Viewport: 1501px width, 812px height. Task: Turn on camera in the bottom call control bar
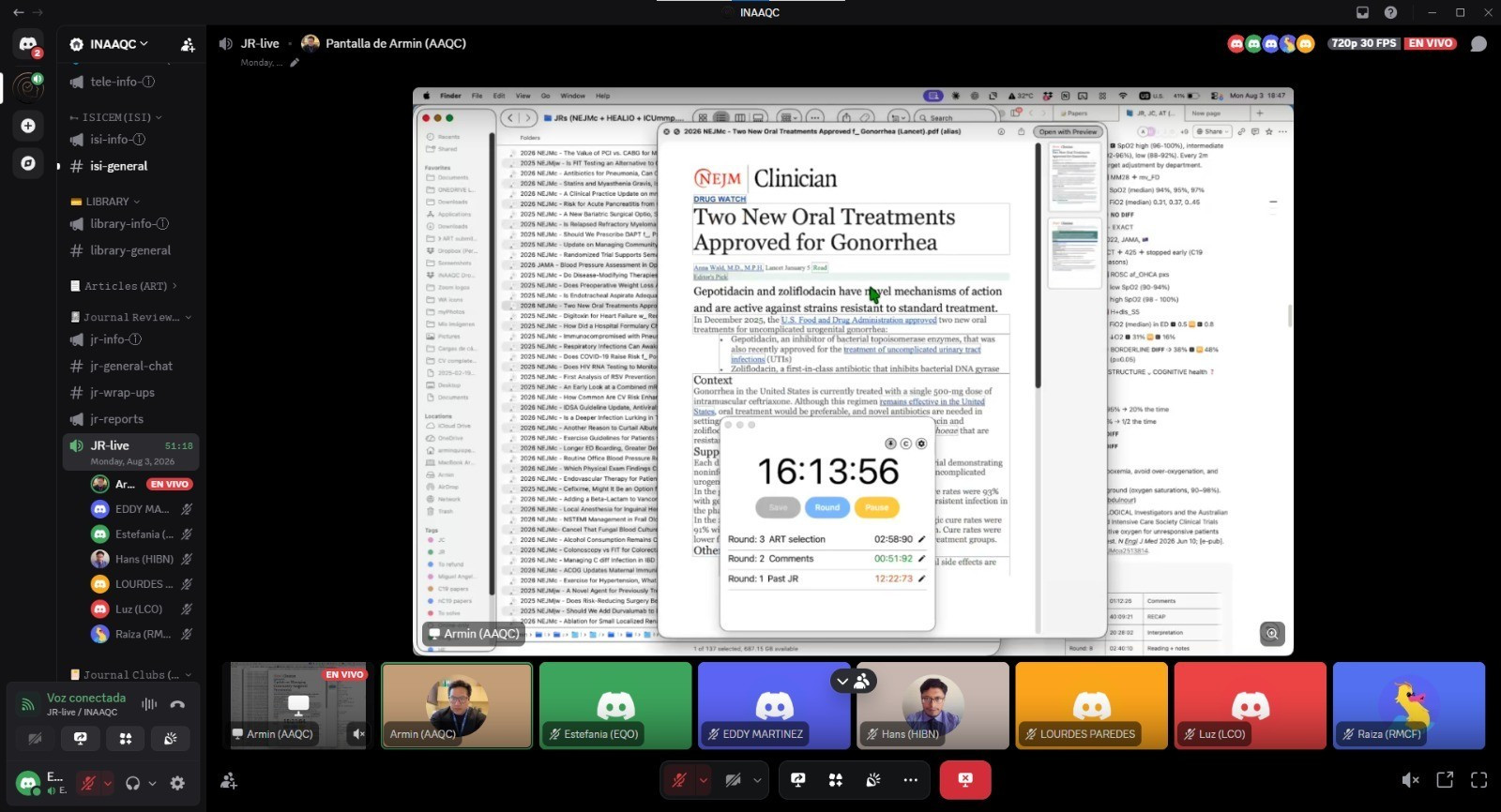click(734, 779)
